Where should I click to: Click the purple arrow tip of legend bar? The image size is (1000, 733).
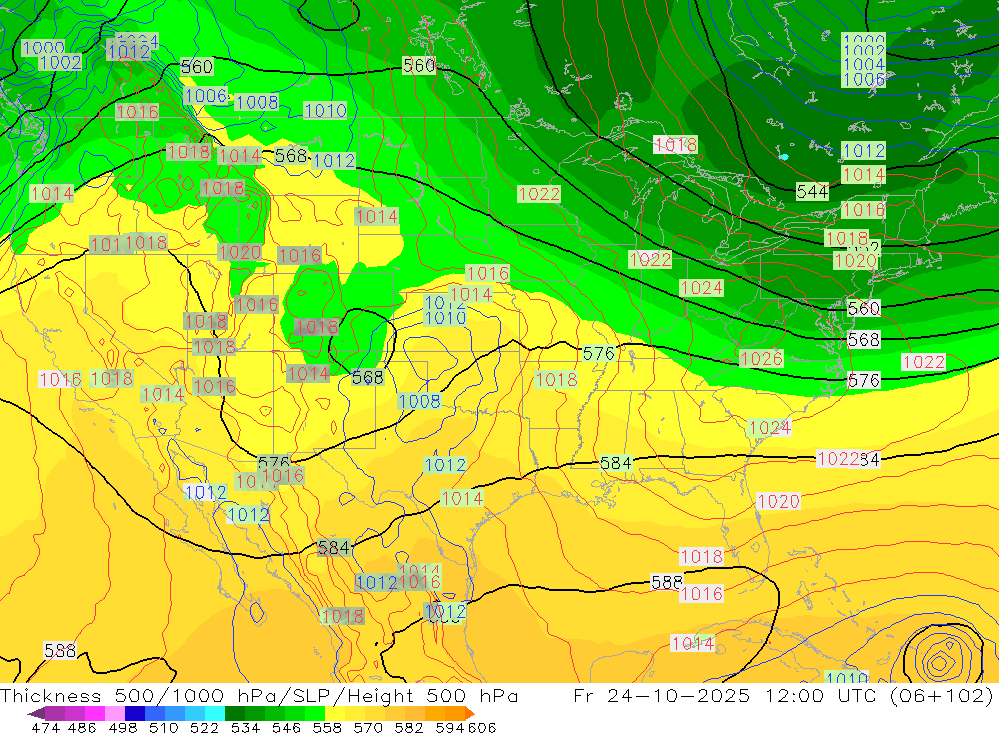tap(36, 713)
